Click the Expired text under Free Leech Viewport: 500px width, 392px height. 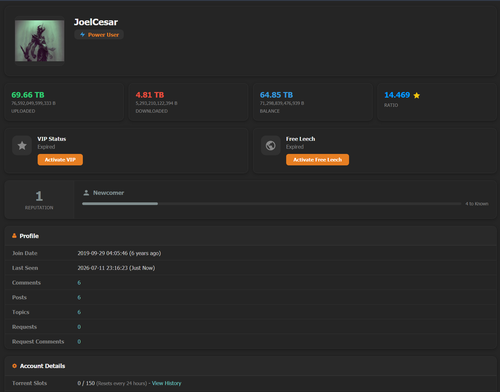click(295, 147)
